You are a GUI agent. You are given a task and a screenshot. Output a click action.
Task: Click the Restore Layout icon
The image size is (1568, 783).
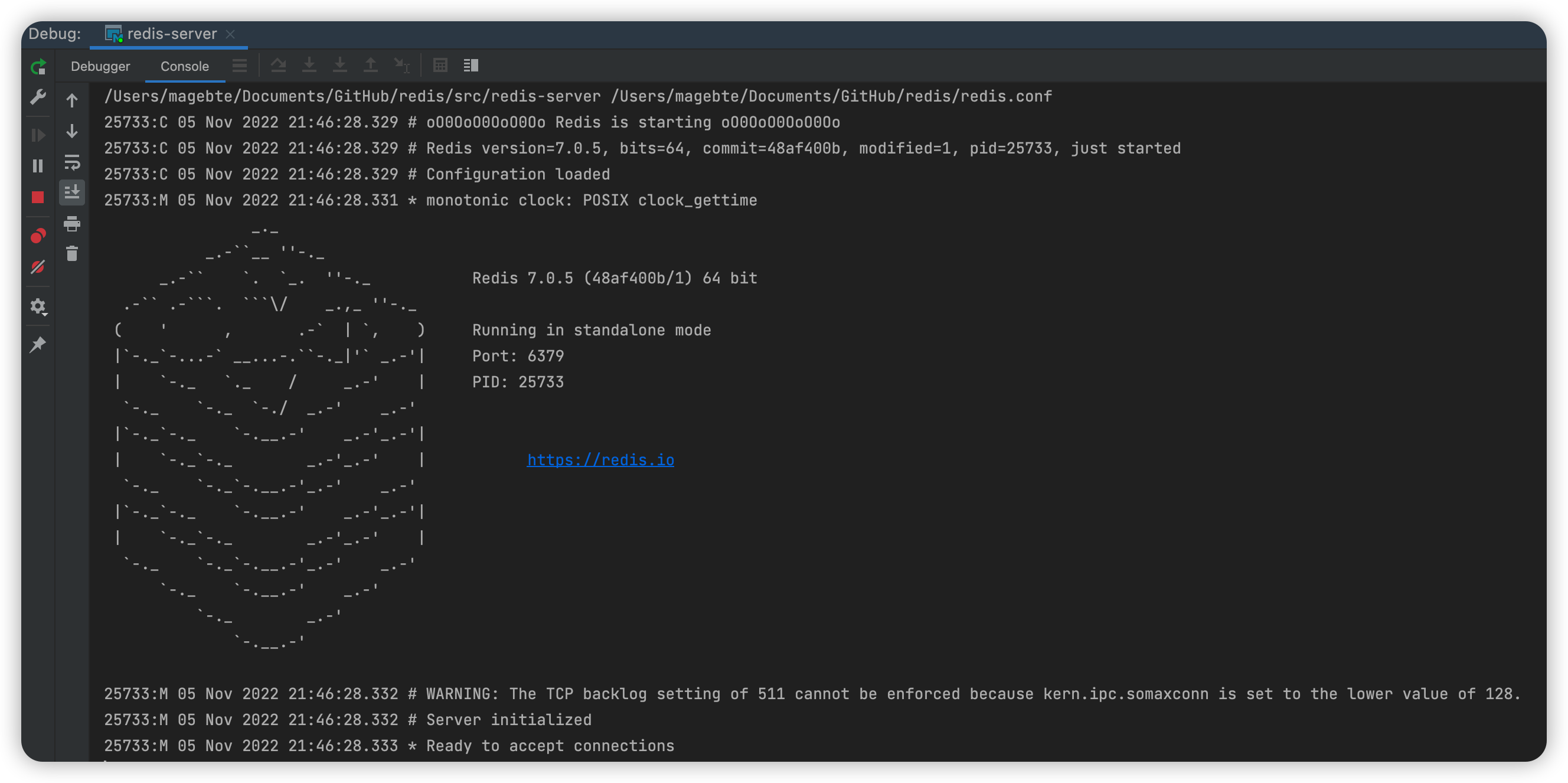[x=471, y=65]
